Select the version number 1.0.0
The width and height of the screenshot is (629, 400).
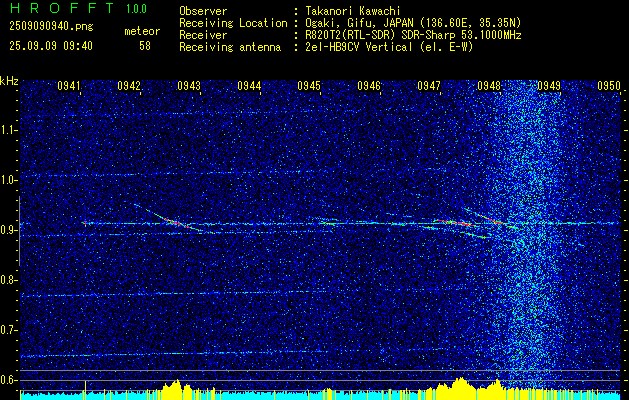[136, 9]
